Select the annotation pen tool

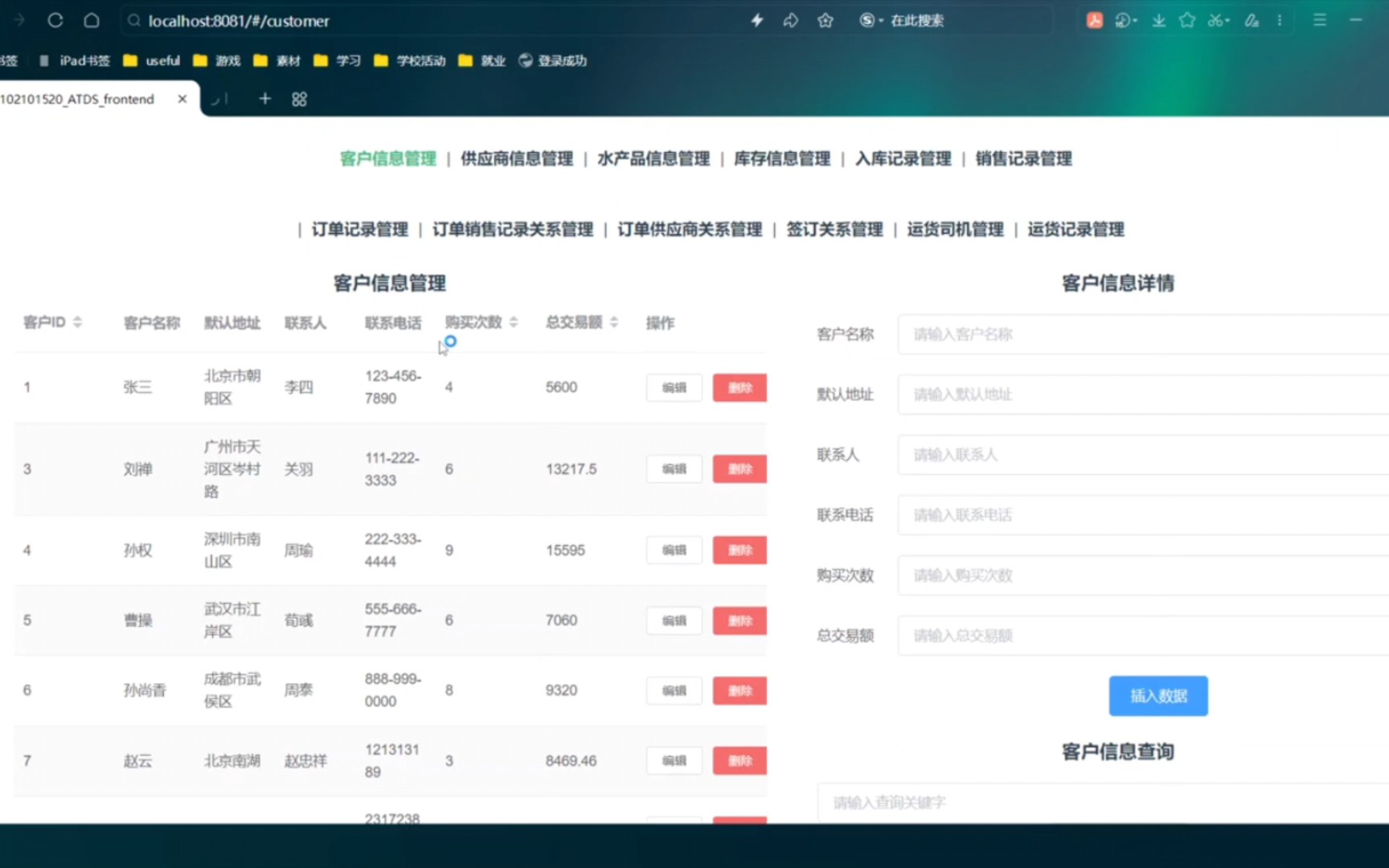[x=1251, y=20]
